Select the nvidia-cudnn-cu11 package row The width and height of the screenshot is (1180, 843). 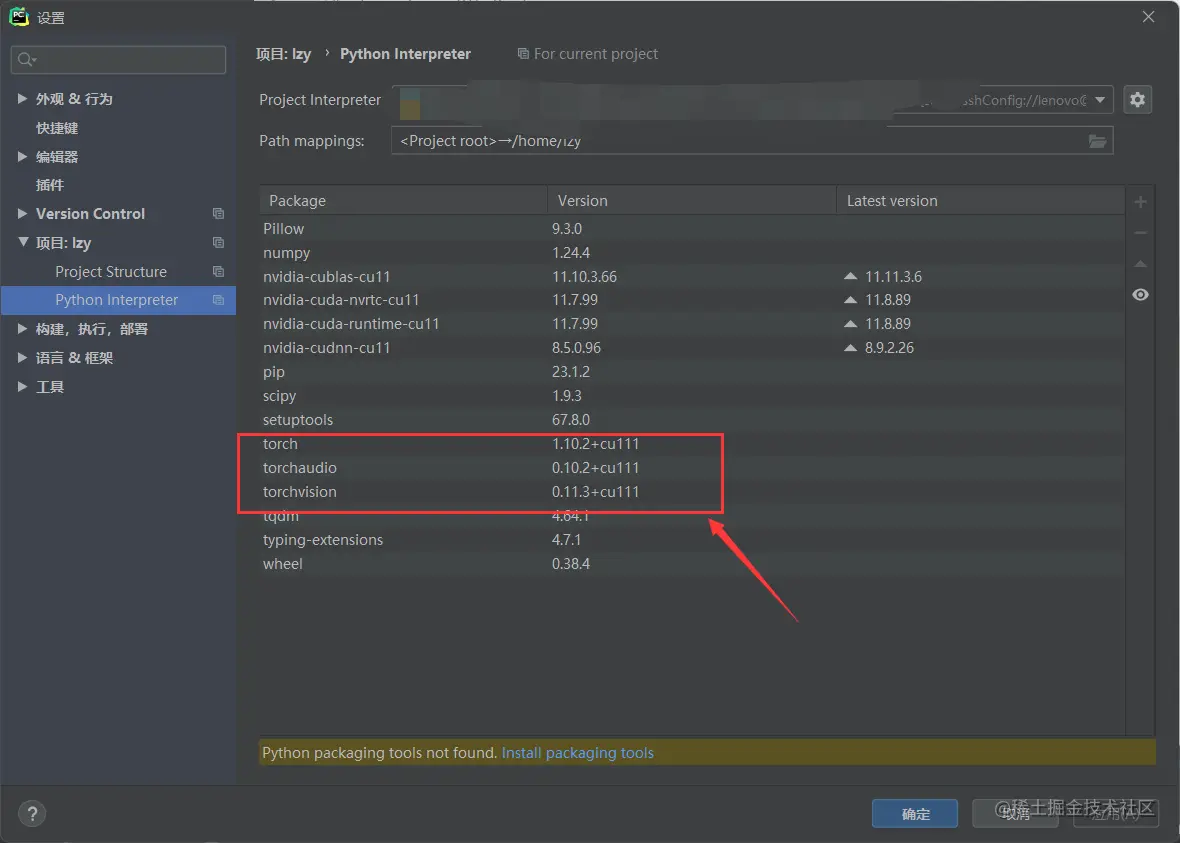coord(692,348)
